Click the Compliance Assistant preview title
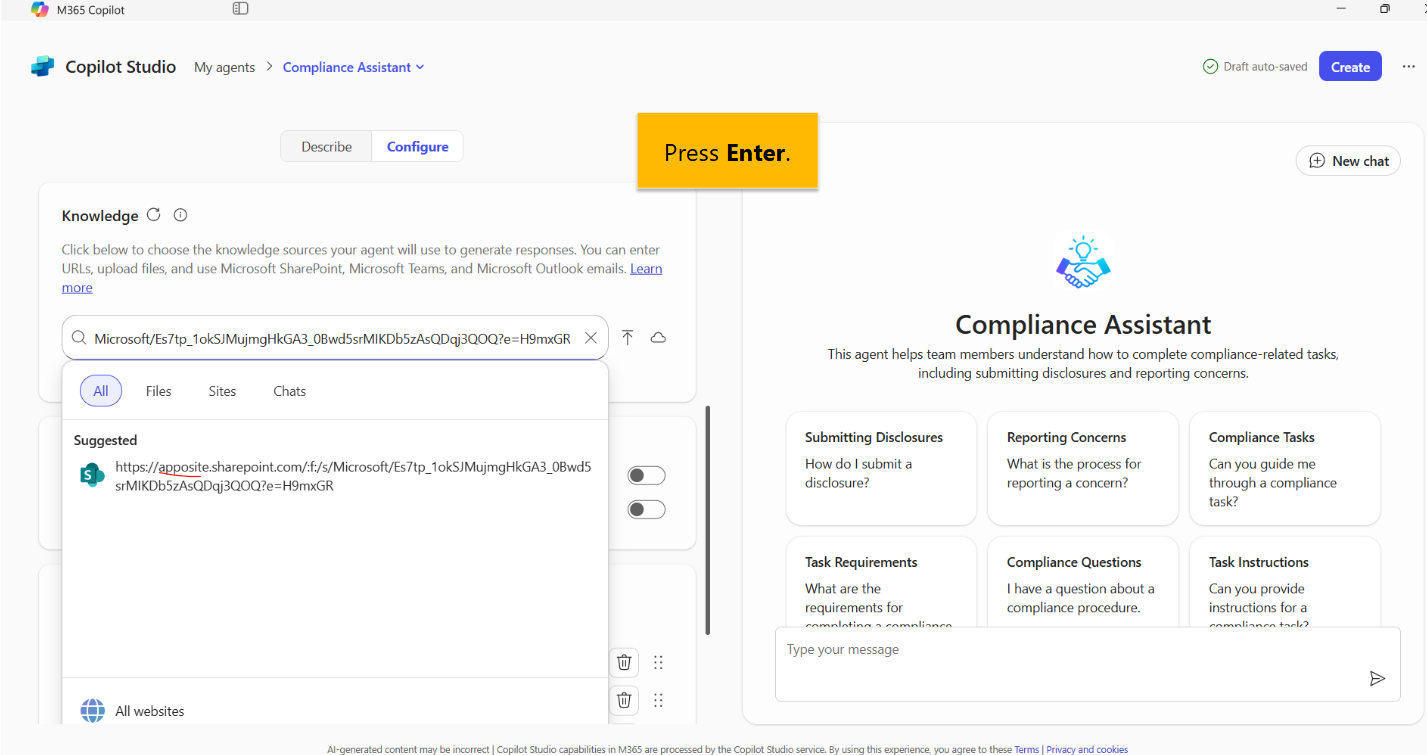This screenshot has height=755, width=1427. pyautogui.click(x=1083, y=325)
